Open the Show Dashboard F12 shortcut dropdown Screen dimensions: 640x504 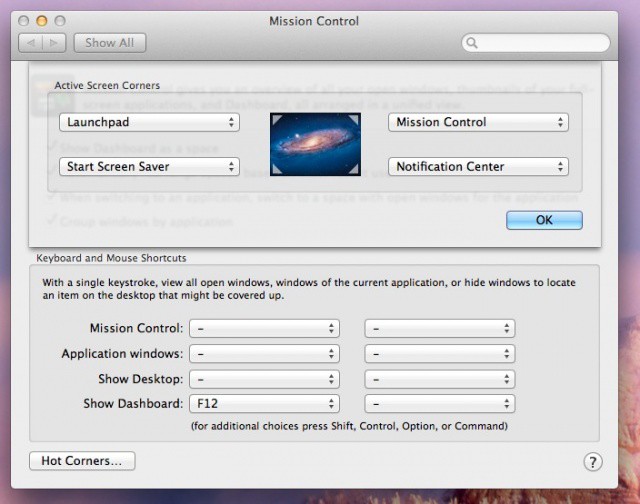tap(264, 404)
